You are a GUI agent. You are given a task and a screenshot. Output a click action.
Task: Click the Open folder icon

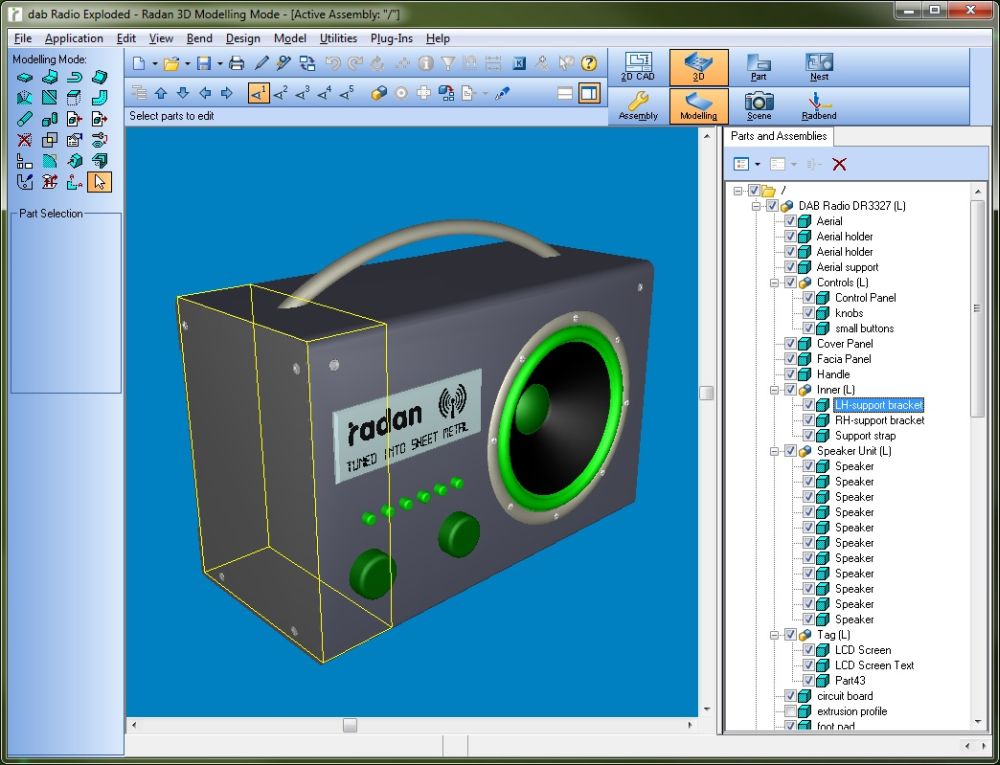point(171,63)
